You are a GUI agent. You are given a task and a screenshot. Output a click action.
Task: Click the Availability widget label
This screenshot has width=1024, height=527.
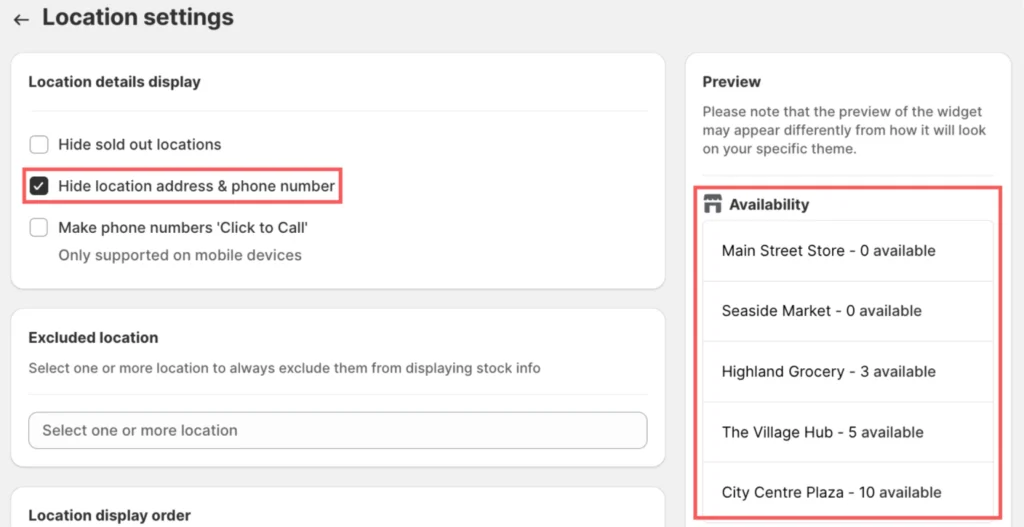(769, 205)
